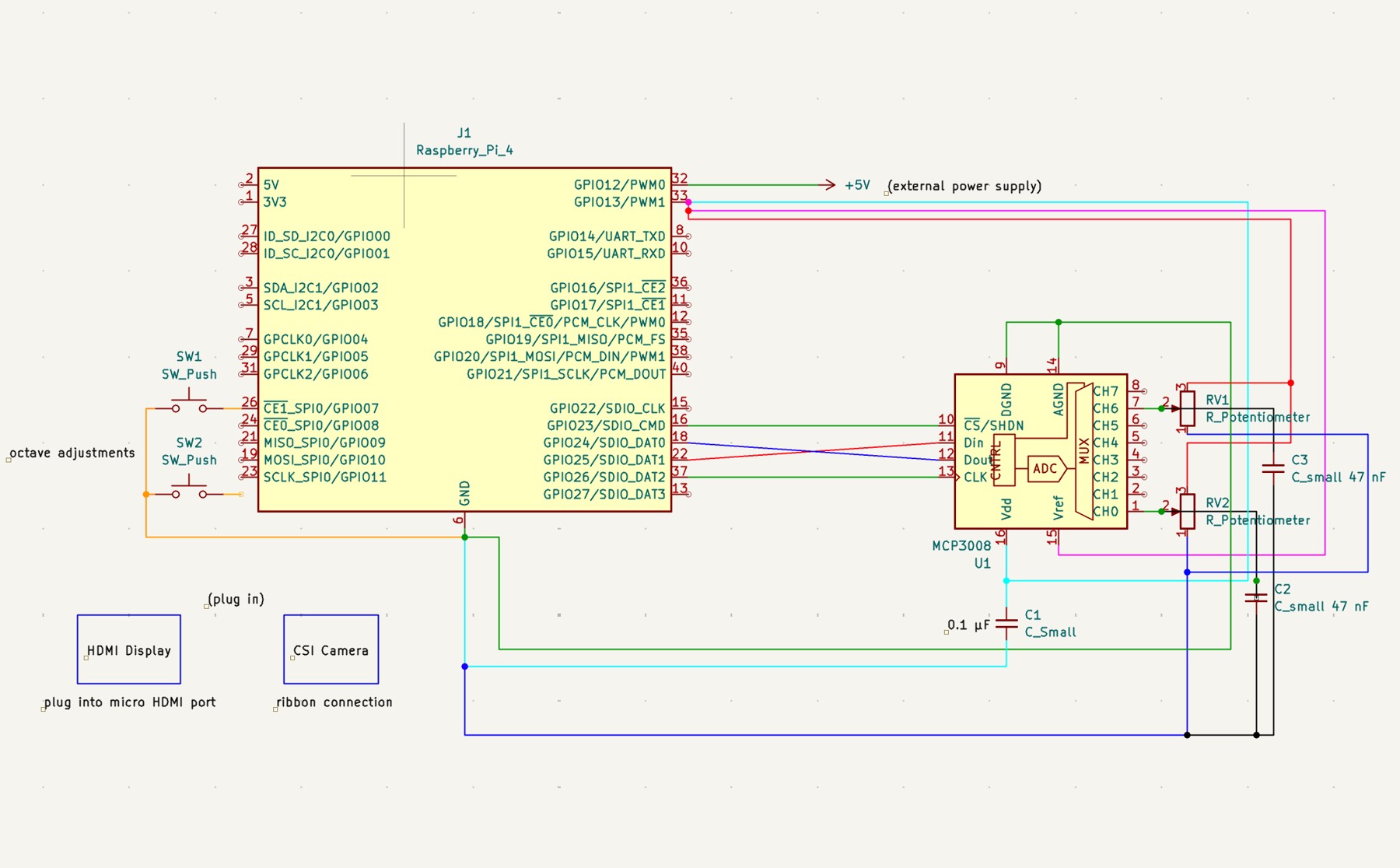Select GPIO21/SPI1_SCLK/PCM_DOUT pin label
1400x868 pixels.
tap(566, 374)
